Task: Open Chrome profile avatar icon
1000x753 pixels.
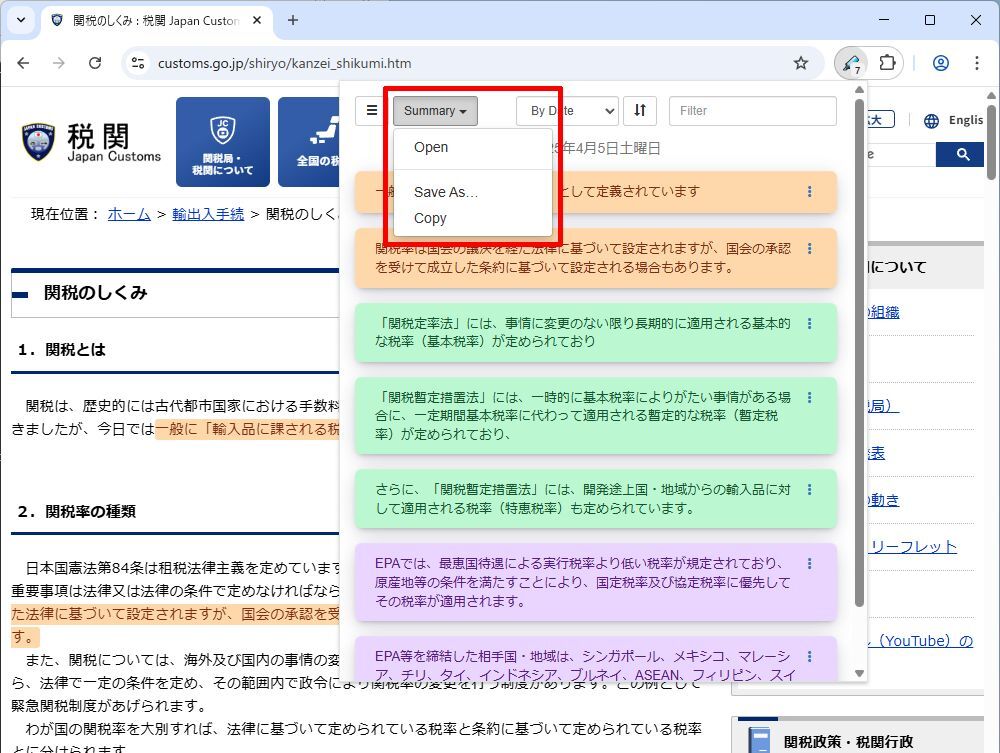Action: click(941, 63)
